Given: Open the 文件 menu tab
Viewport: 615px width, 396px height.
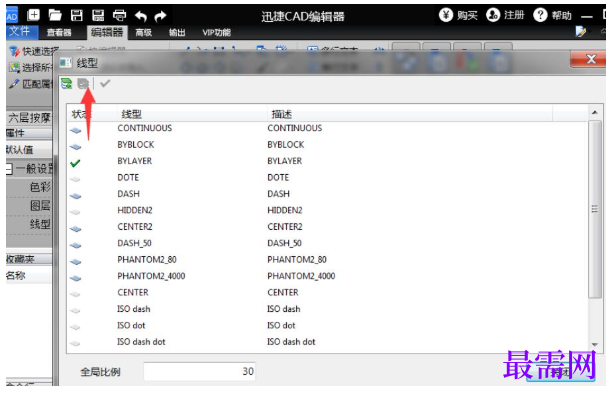Looking at the screenshot, I should (x=22, y=31).
